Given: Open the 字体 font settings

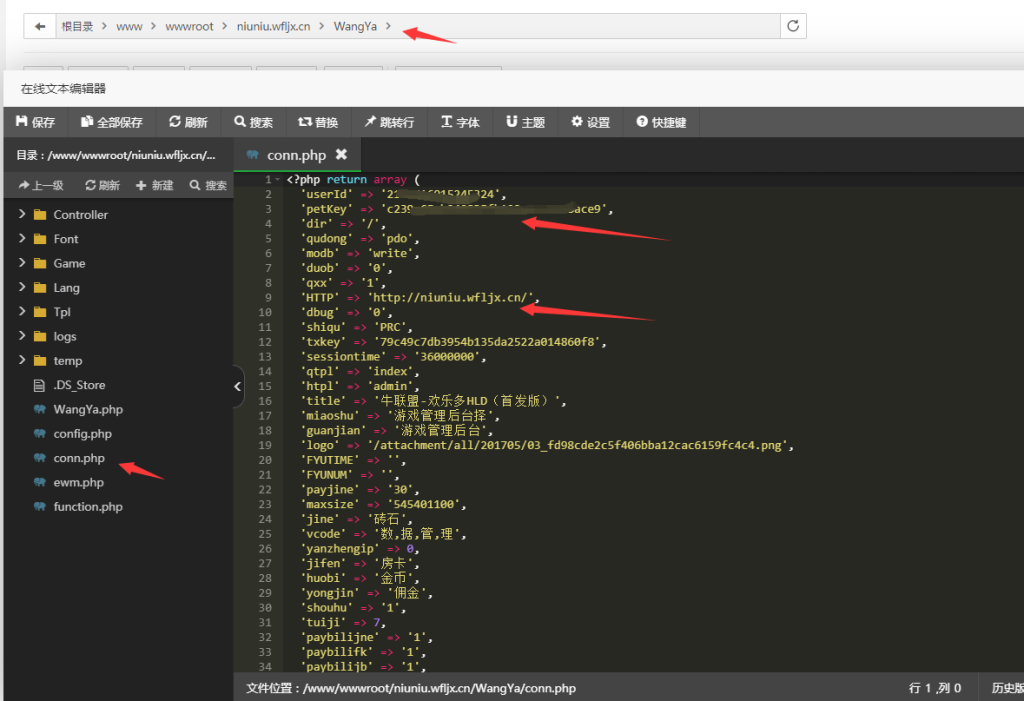Looking at the screenshot, I should click(x=460, y=122).
